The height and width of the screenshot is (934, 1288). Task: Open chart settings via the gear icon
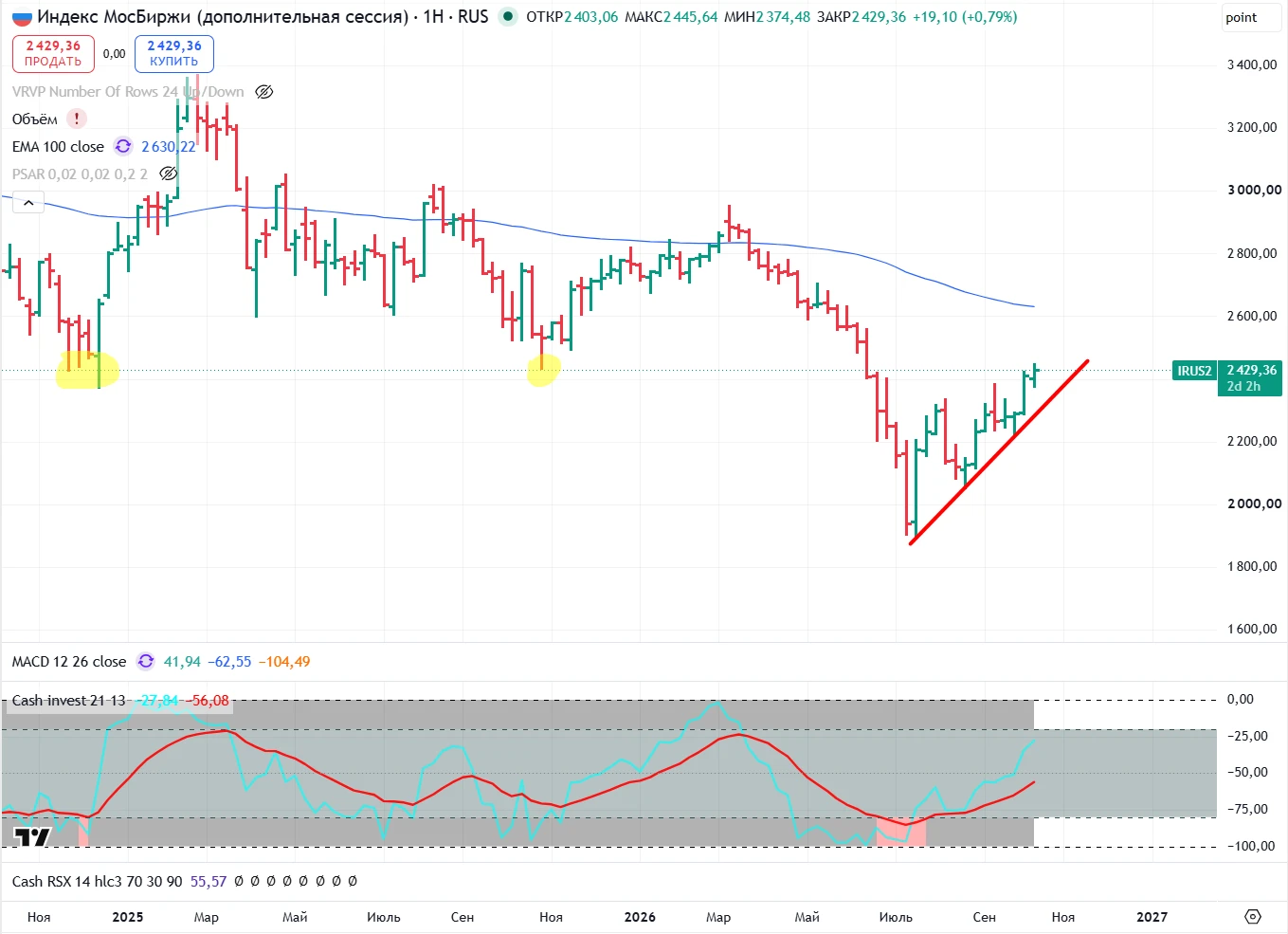pyautogui.click(x=1253, y=916)
